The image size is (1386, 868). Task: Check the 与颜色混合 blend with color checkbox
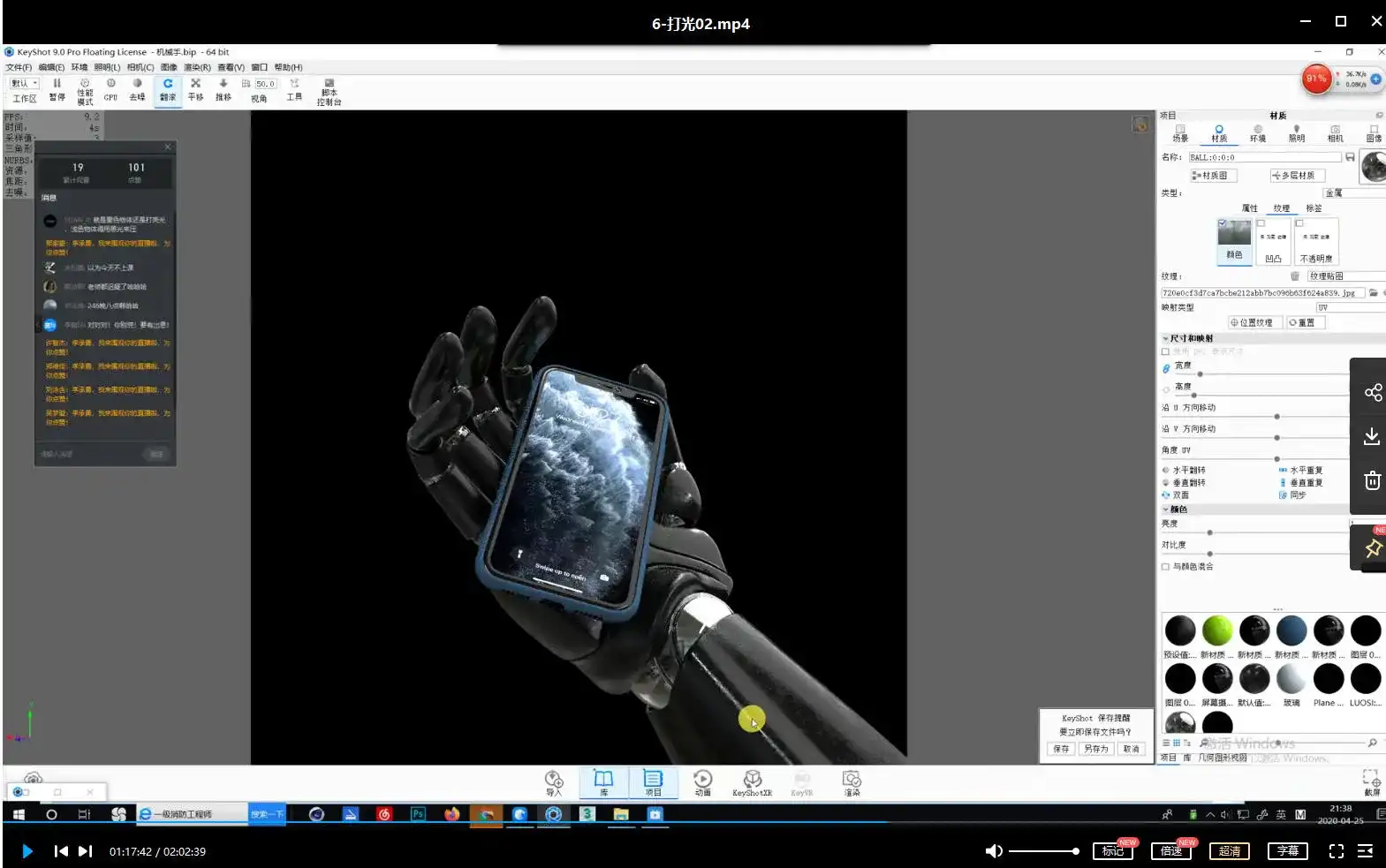(1165, 567)
